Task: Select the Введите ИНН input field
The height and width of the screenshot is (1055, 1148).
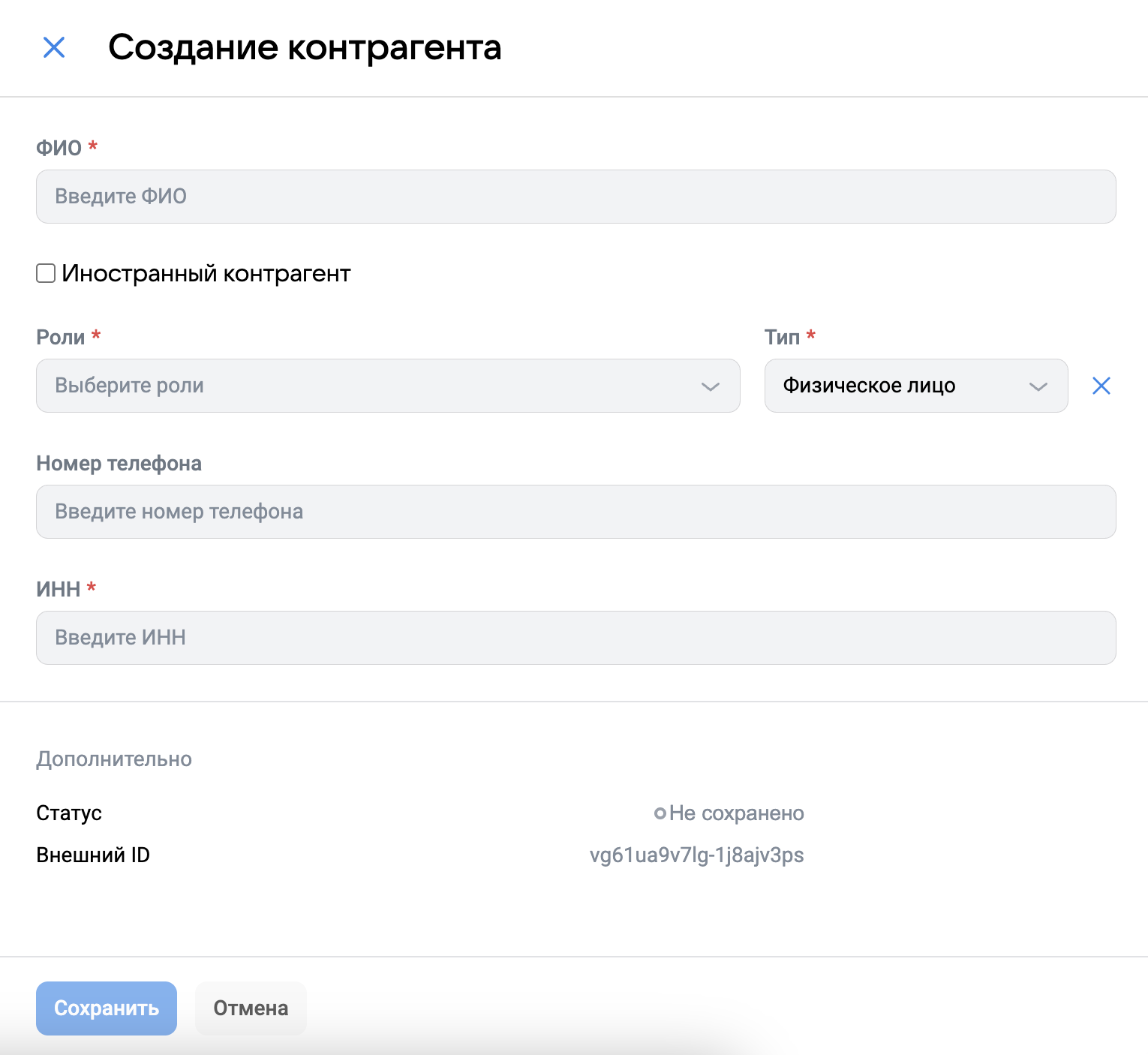Action: click(576, 638)
